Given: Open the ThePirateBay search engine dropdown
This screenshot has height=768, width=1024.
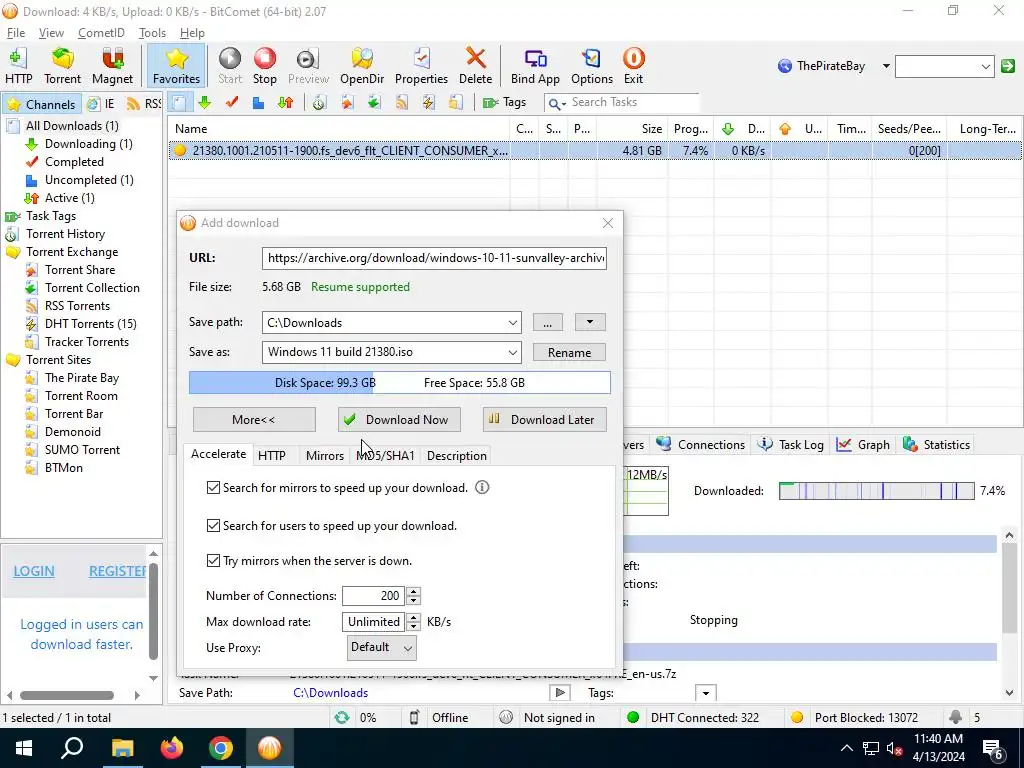Looking at the screenshot, I should (886, 66).
